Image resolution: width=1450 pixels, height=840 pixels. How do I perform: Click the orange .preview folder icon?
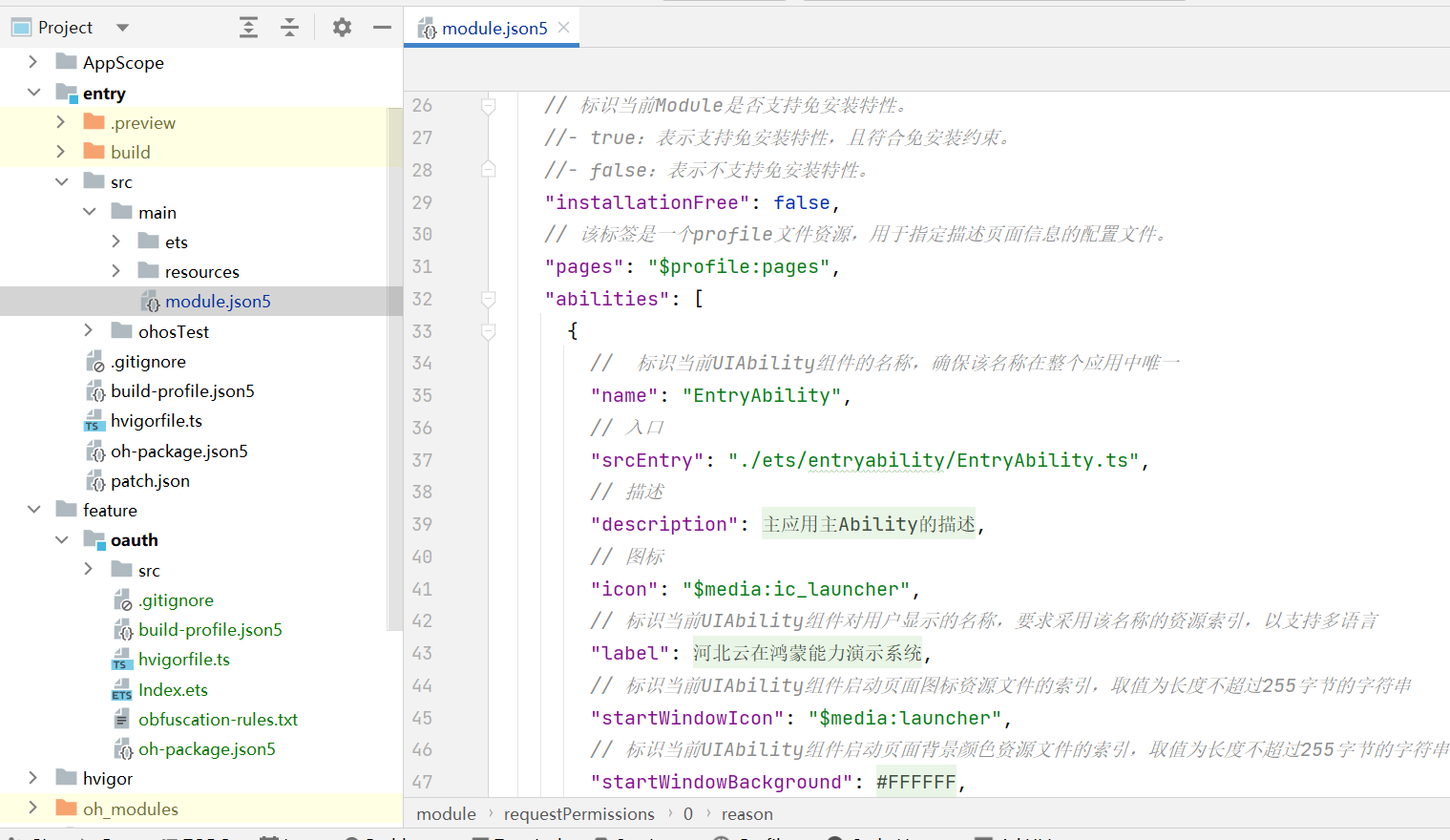tap(94, 122)
